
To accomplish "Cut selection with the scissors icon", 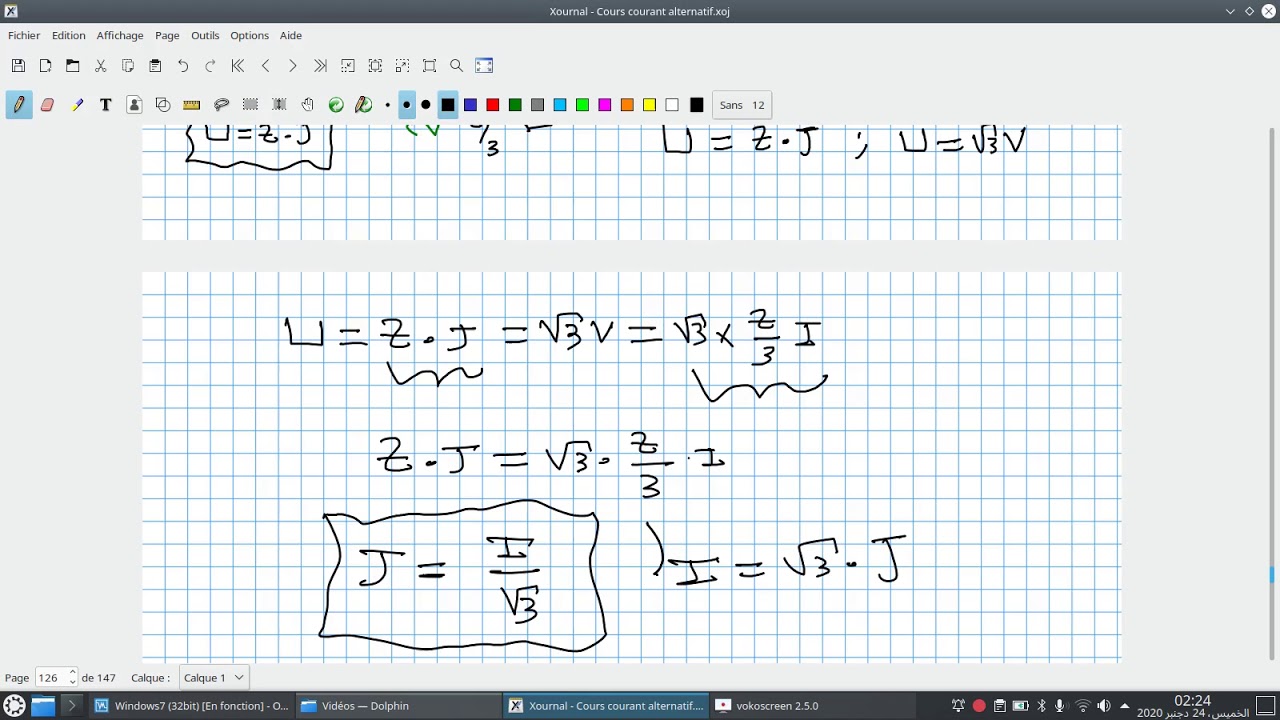I will tap(100, 66).
